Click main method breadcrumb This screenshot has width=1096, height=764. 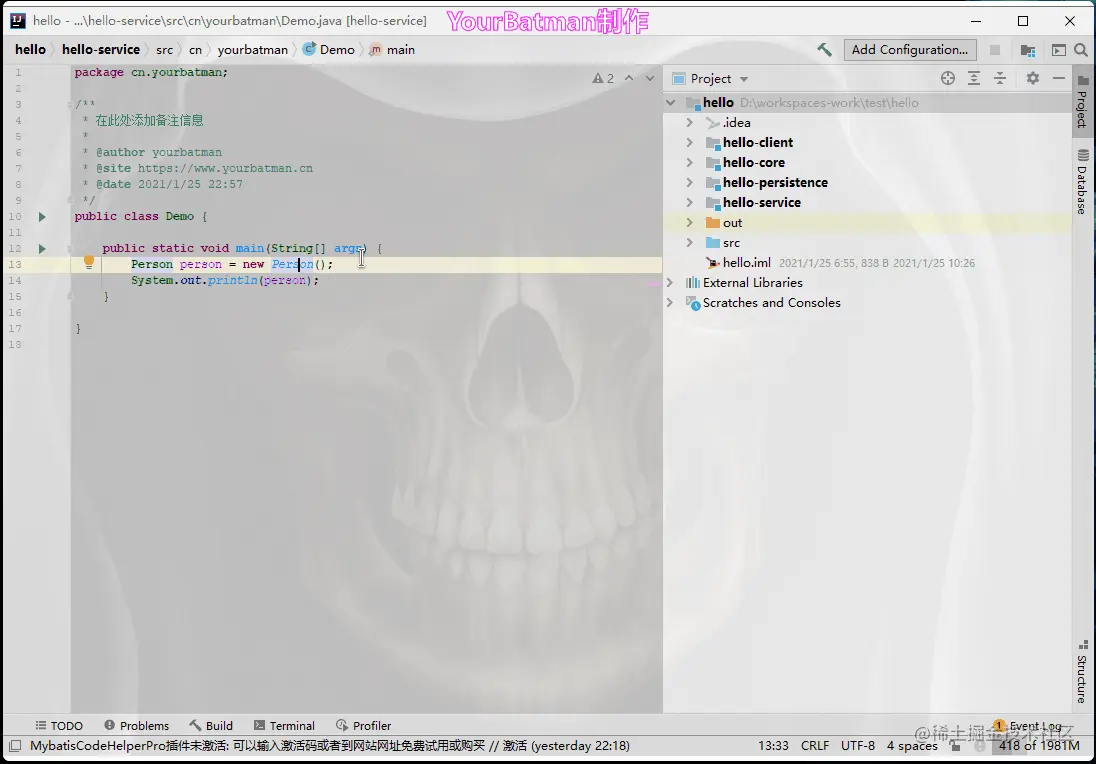(x=392, y=50)
